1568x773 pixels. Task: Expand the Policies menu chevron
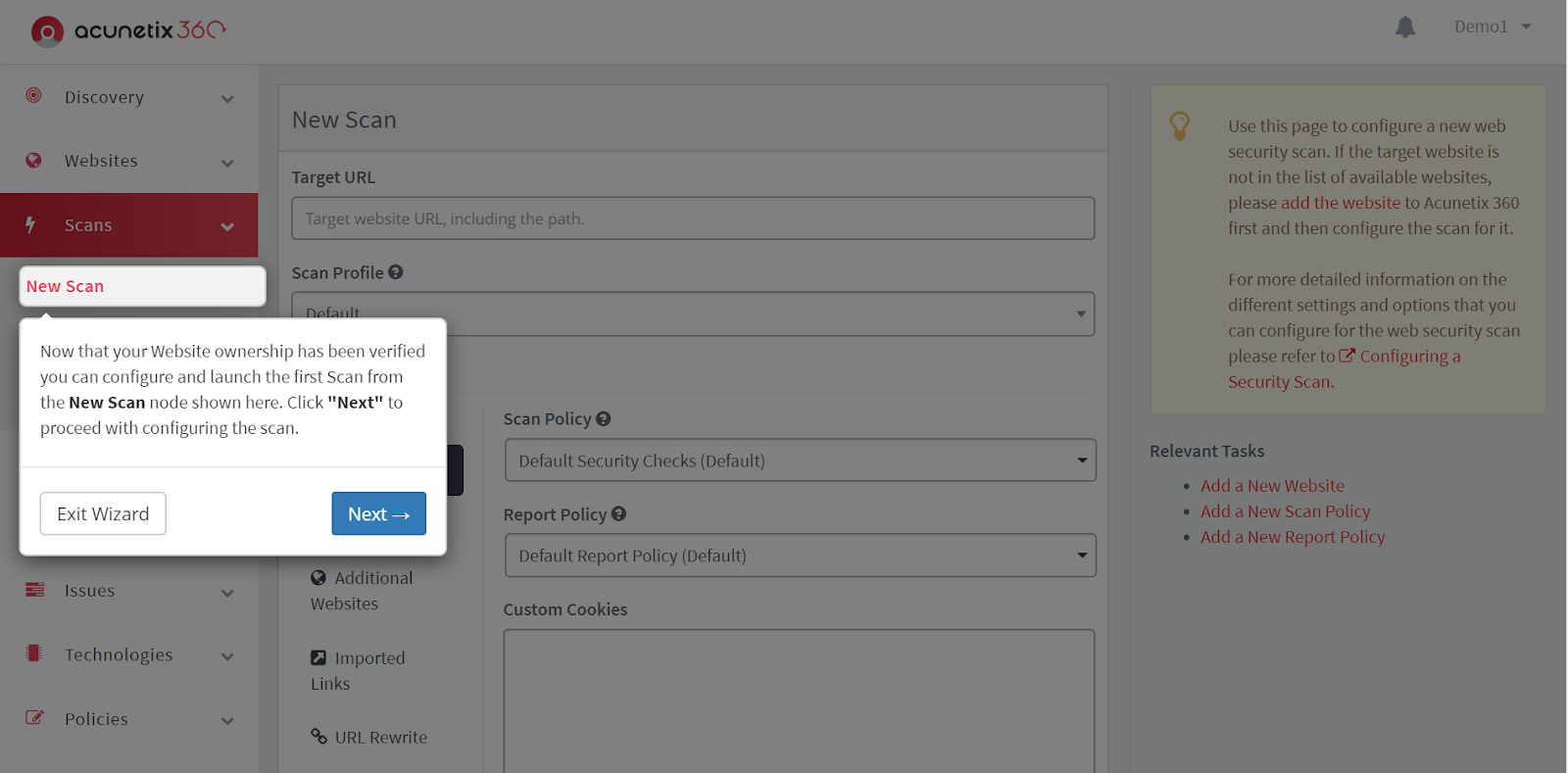pyautogui.click(x=227, y=721)
